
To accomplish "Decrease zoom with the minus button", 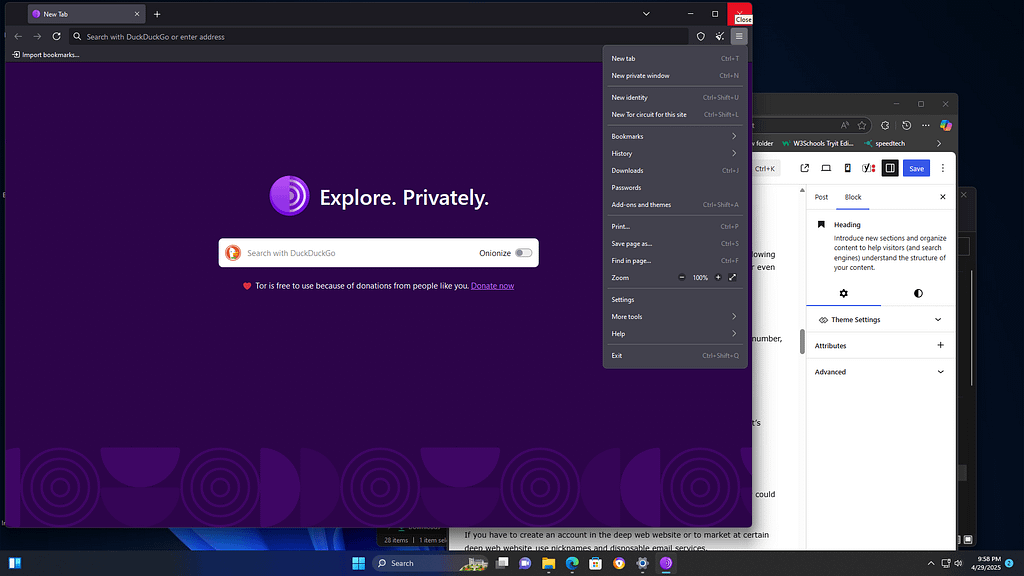I will [x=682, y=278].
